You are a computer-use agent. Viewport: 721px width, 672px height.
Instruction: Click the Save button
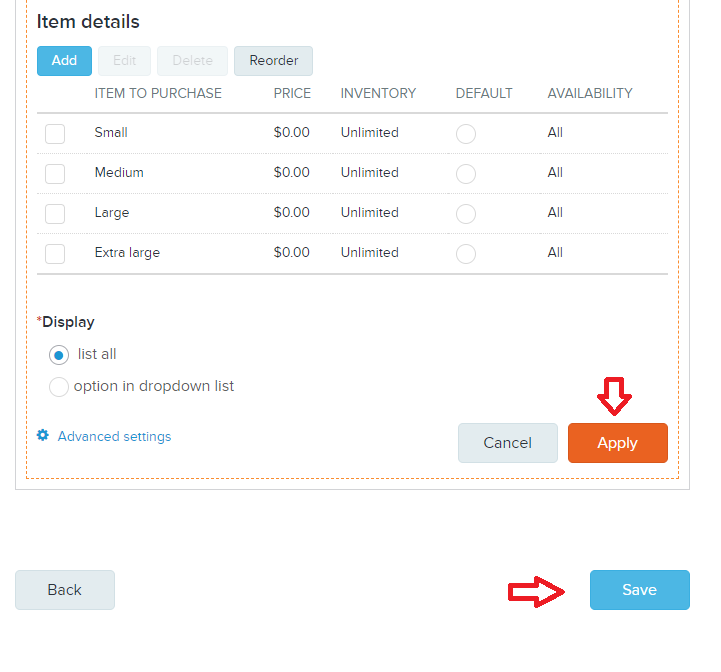pyautogui.click(x=640, y=590)
